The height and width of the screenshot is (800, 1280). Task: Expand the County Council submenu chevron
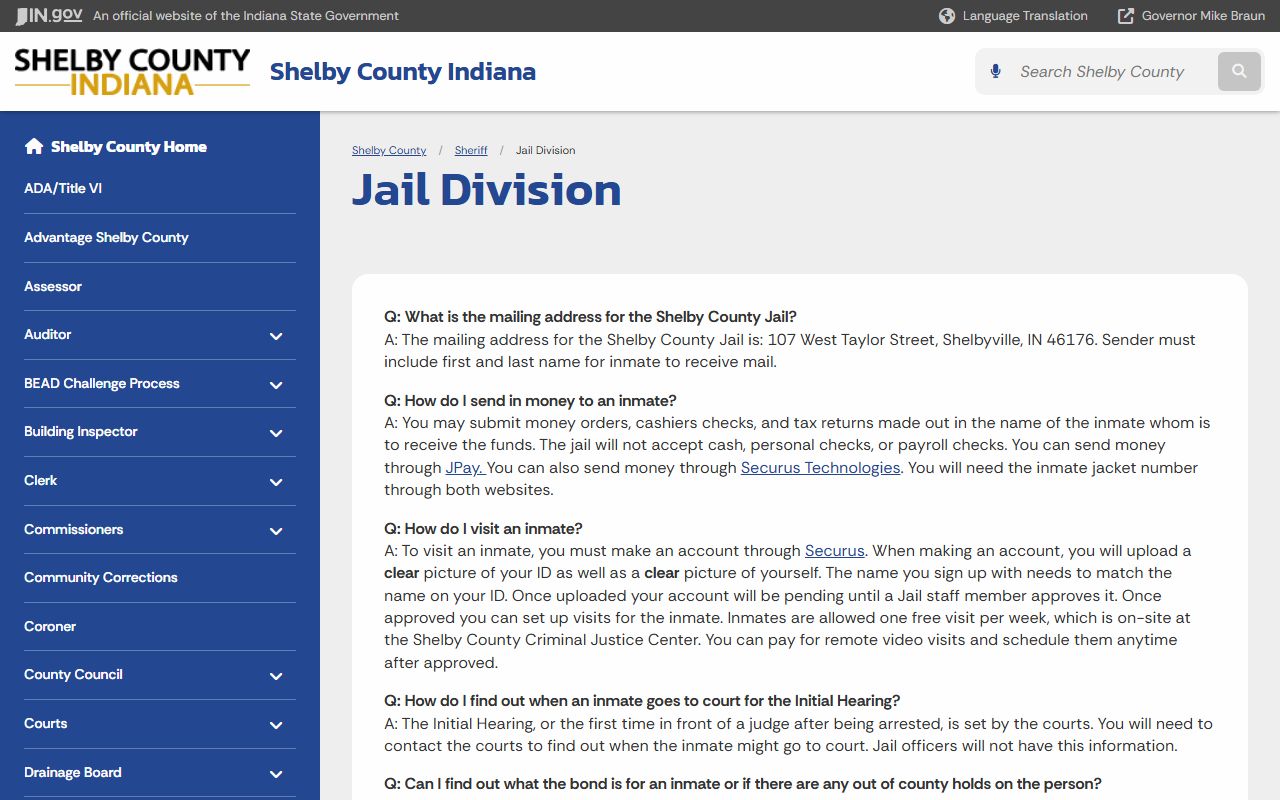click(x=276, y=676)
